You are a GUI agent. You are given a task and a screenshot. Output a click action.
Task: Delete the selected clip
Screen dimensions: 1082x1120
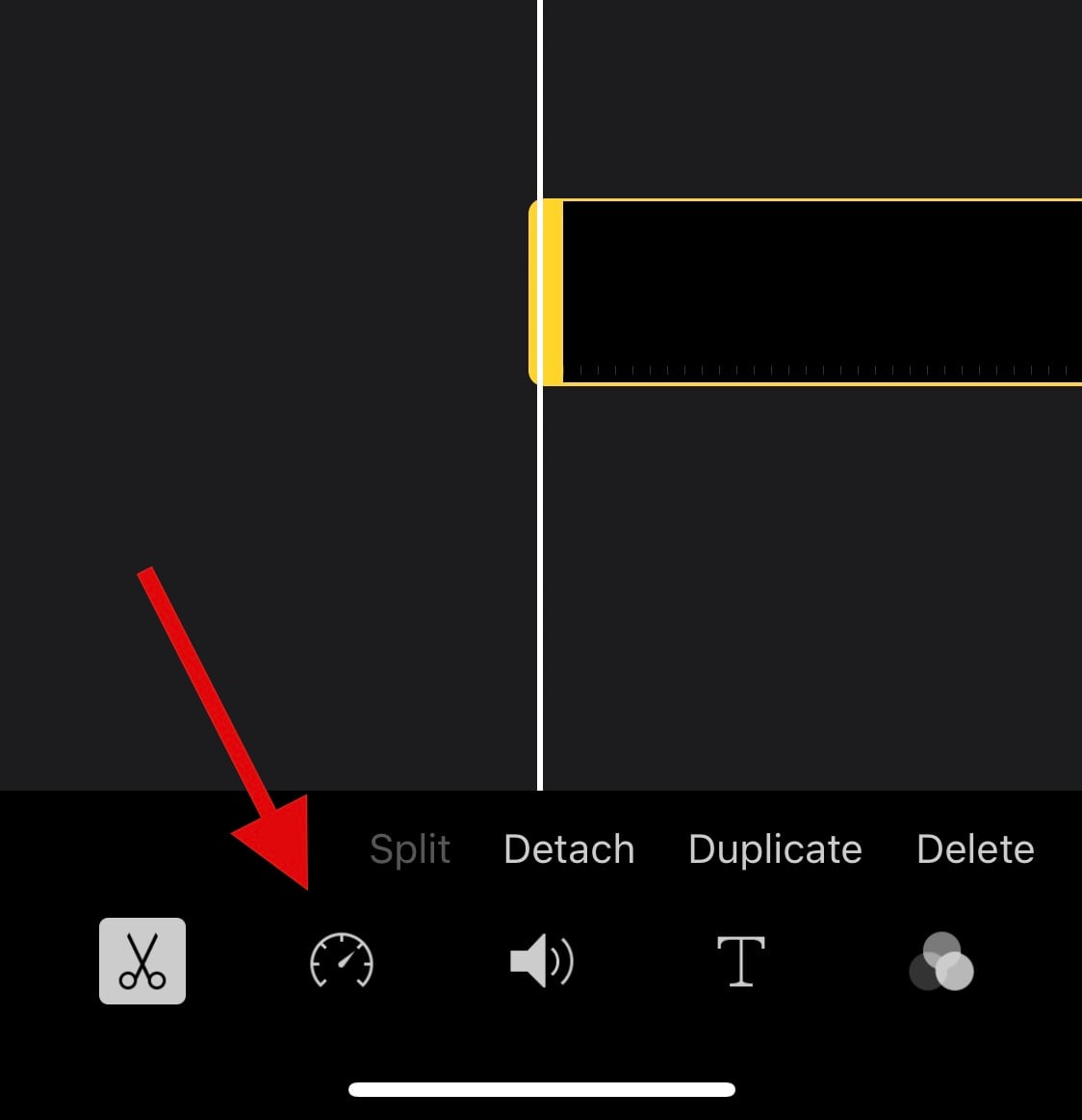point(975,849)
